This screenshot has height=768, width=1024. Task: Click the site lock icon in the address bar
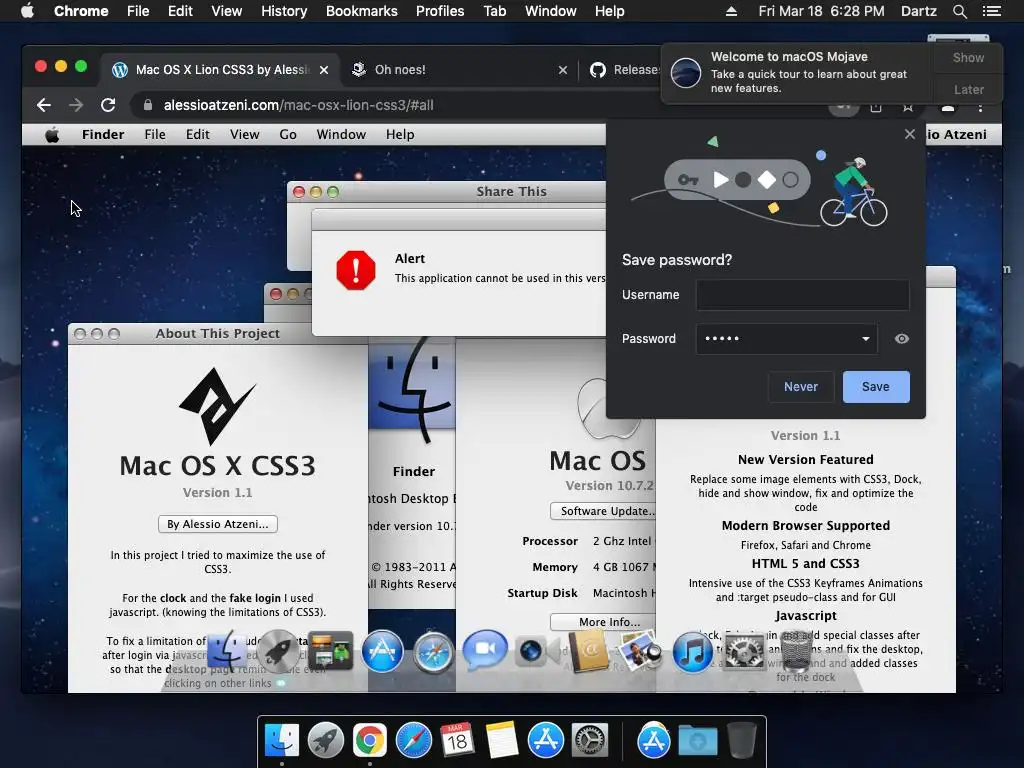(148, 105)
